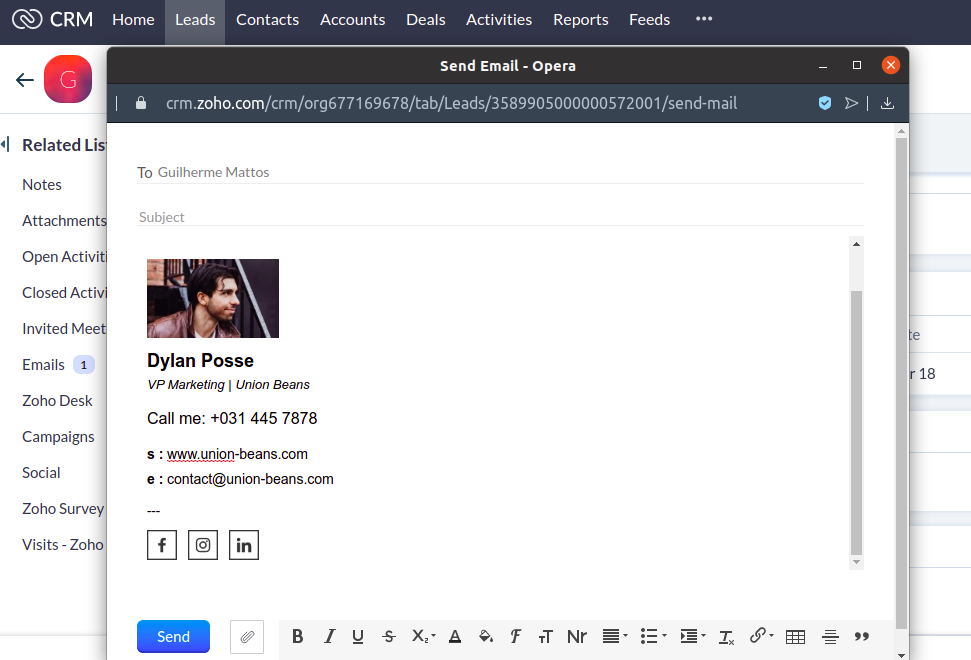Click contact@union-beans.com address
This screenshot has width=971, height=660.
250,479
